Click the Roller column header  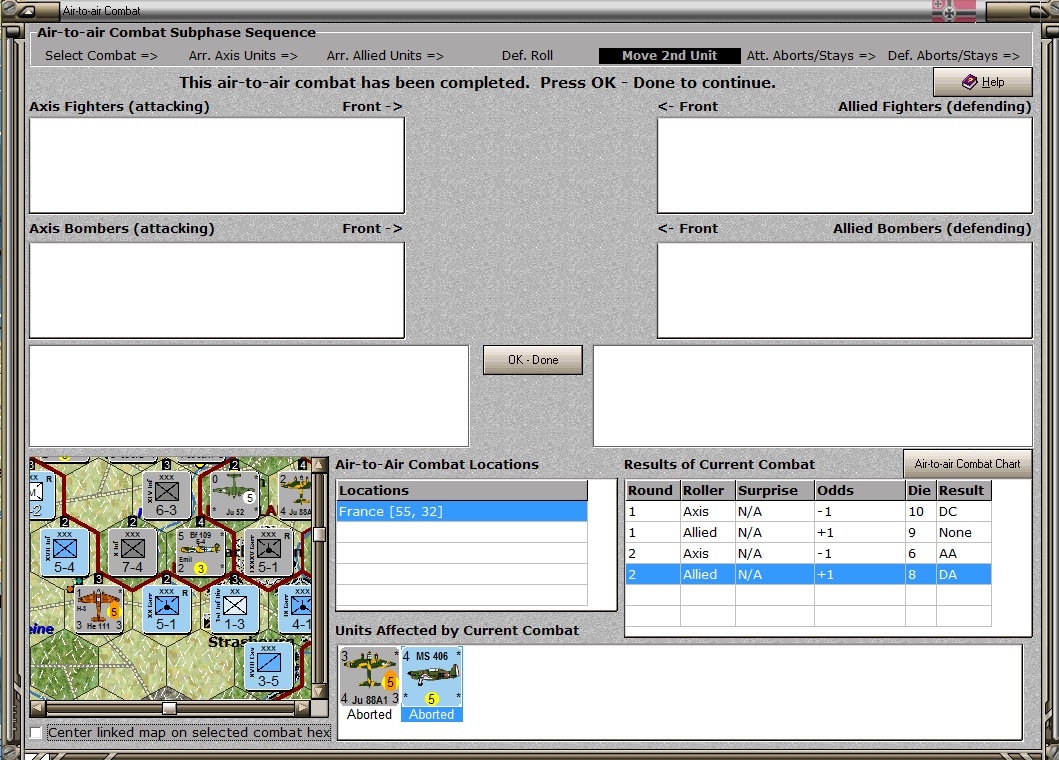tap(707, 490)
